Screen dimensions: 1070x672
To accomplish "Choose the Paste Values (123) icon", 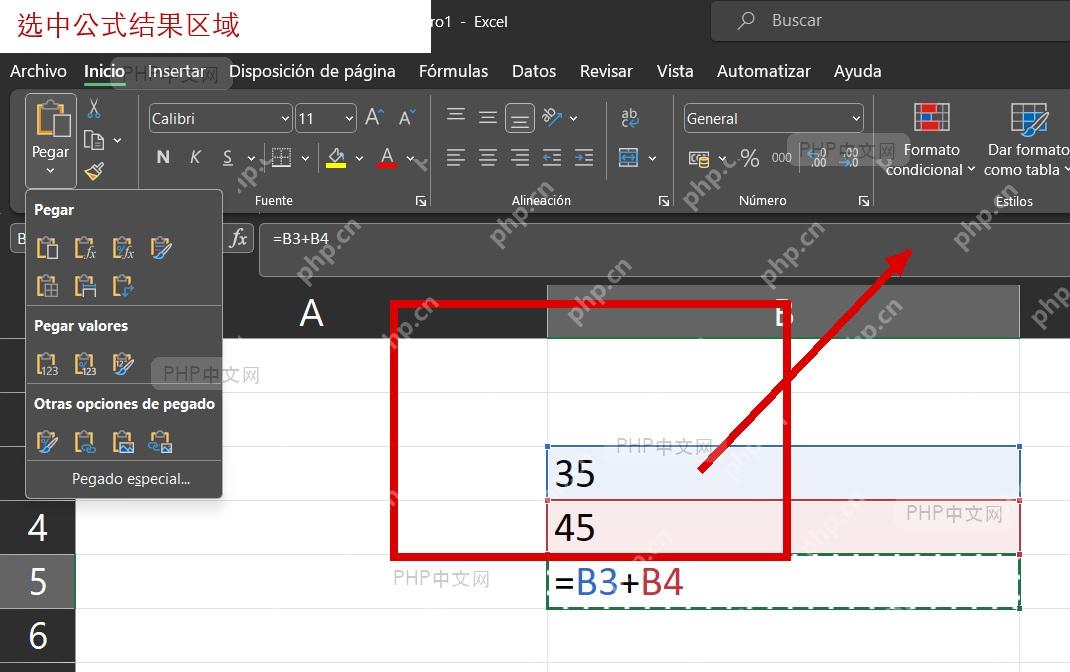I will [47, 364].
